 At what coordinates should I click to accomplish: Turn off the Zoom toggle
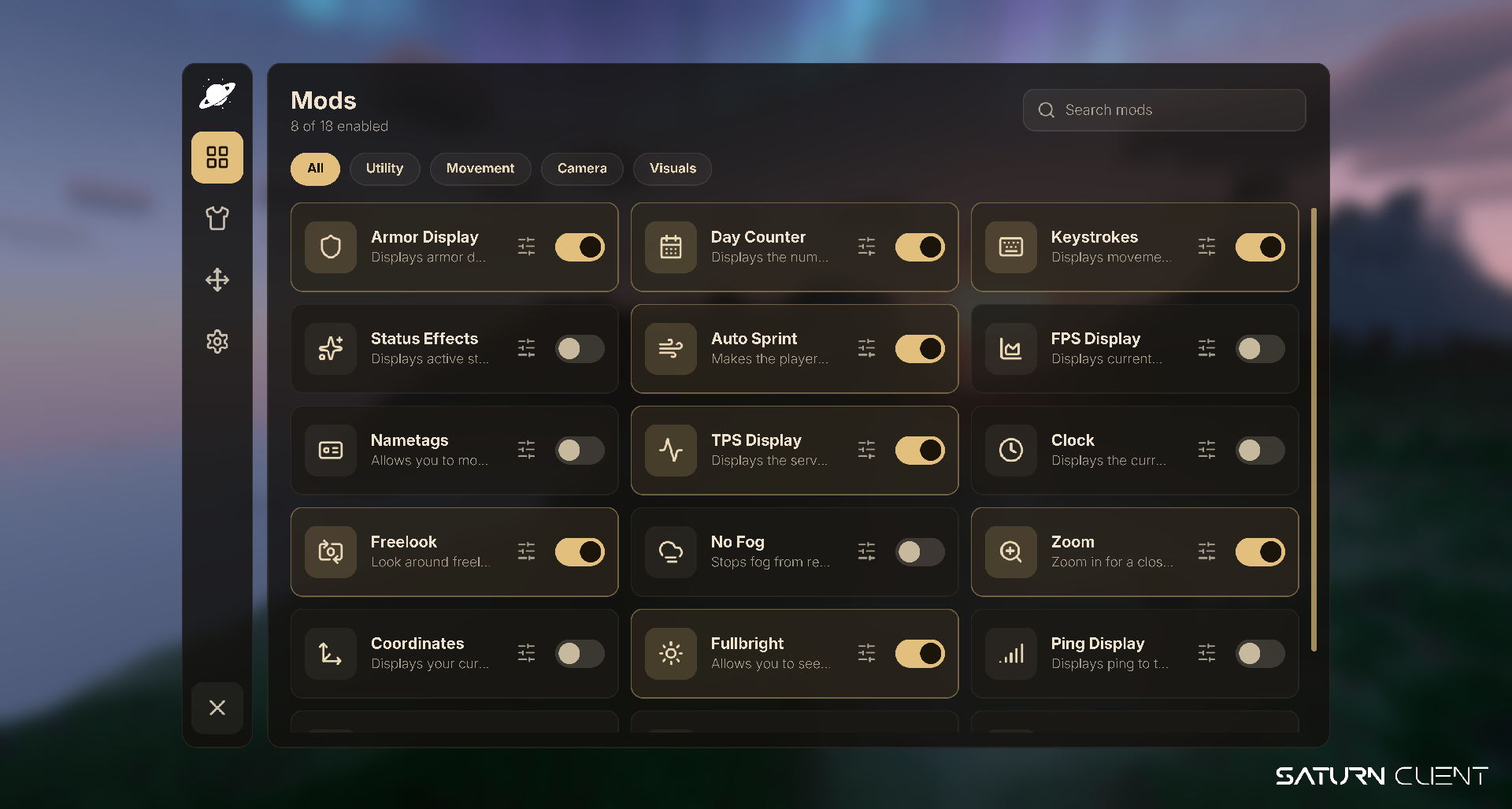[1260, 552]
